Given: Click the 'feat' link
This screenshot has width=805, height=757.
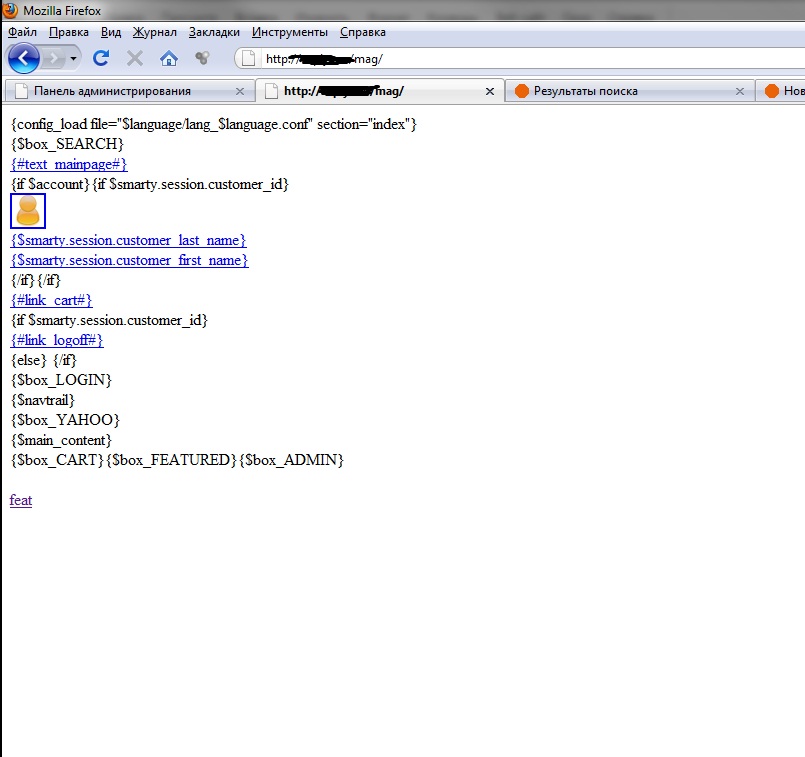Looking at the screenshot, I should coord(21,500).
